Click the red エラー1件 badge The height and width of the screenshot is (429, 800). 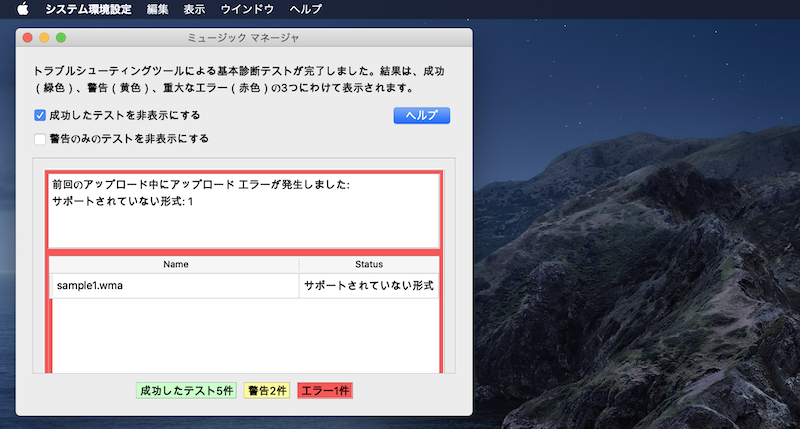point(325,390)
